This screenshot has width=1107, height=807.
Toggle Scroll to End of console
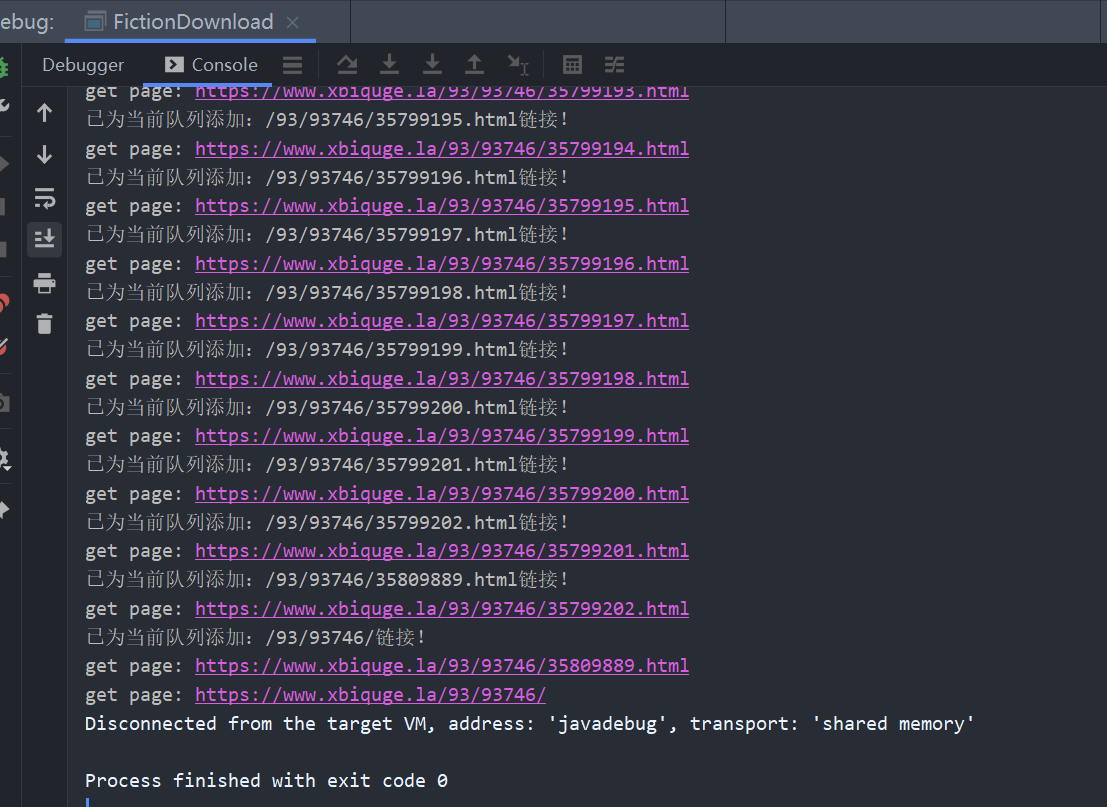click(44, 239)
